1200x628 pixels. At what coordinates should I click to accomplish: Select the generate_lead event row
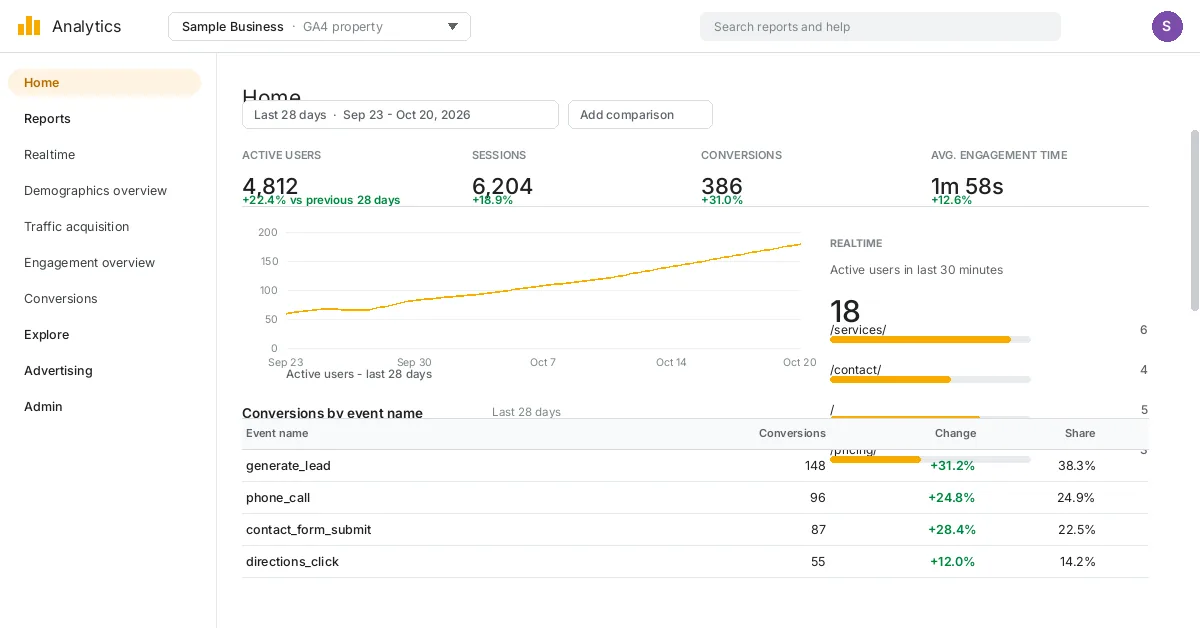coord(695,466)
